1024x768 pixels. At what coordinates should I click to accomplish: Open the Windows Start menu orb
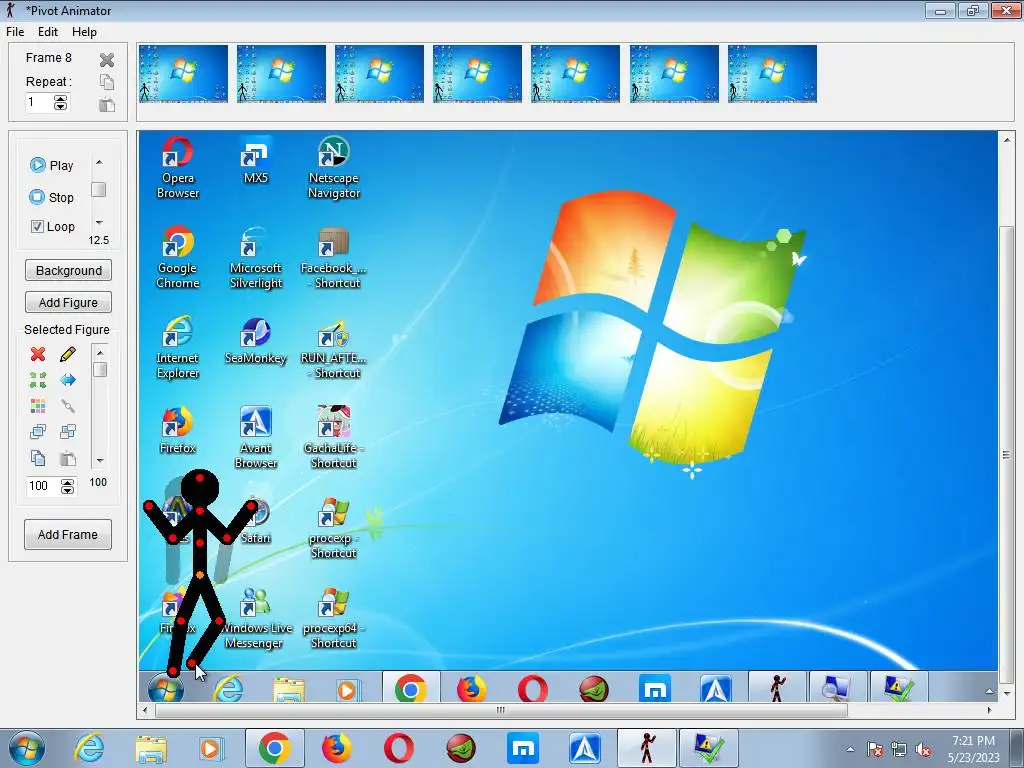pyautogui.click(x=27, y=748)
